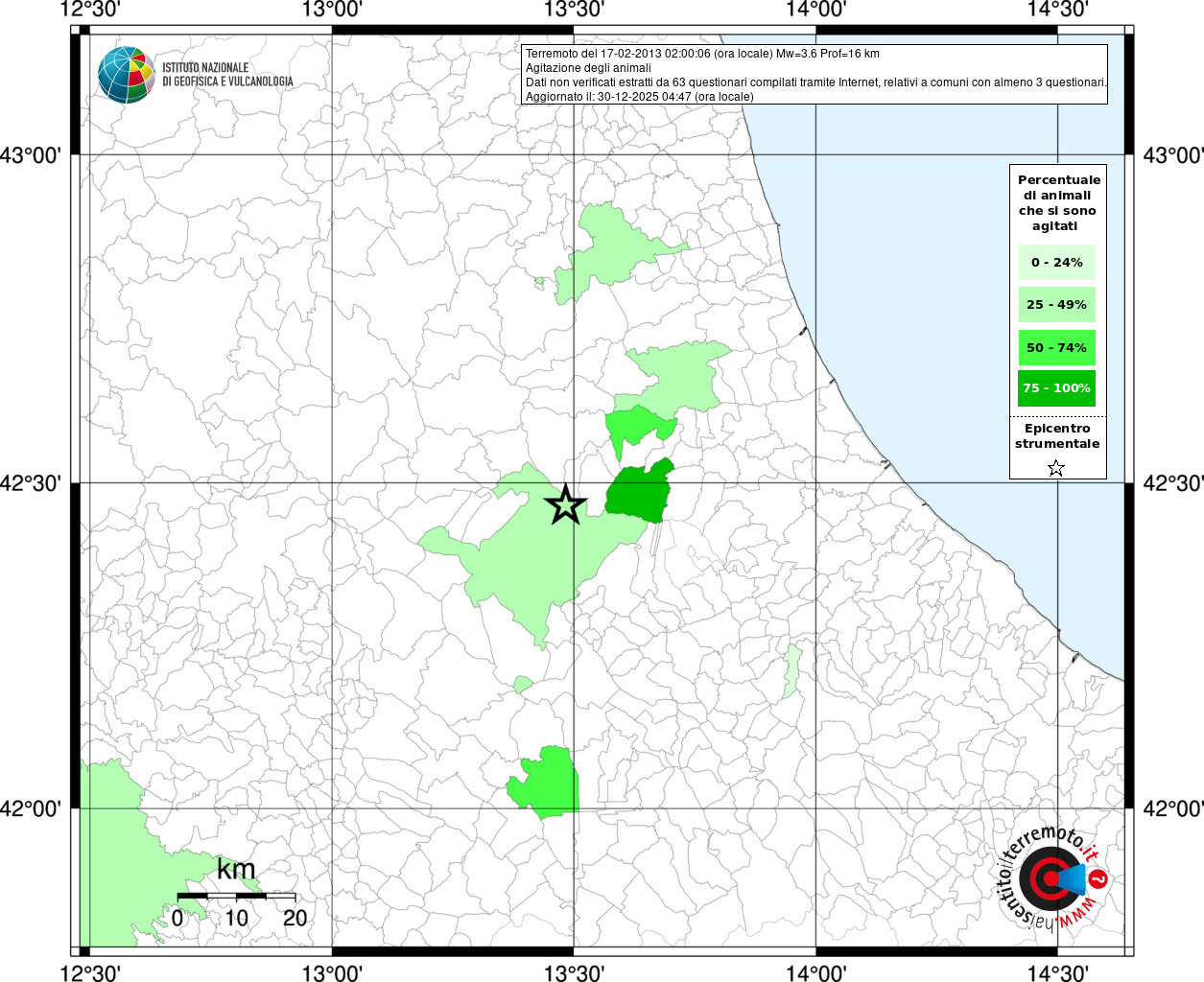Click the dark green municipality east of the epicenter
The width and height of the screenshot is (1204, 982).
(638, 494)
